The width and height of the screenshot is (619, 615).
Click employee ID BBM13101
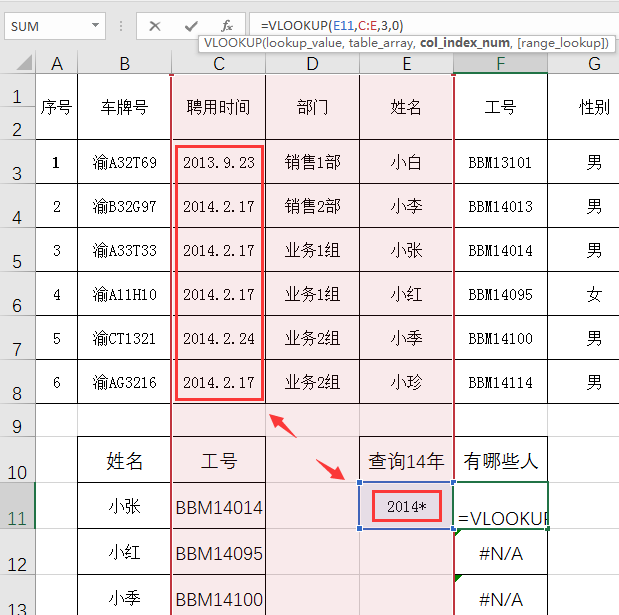501,162
